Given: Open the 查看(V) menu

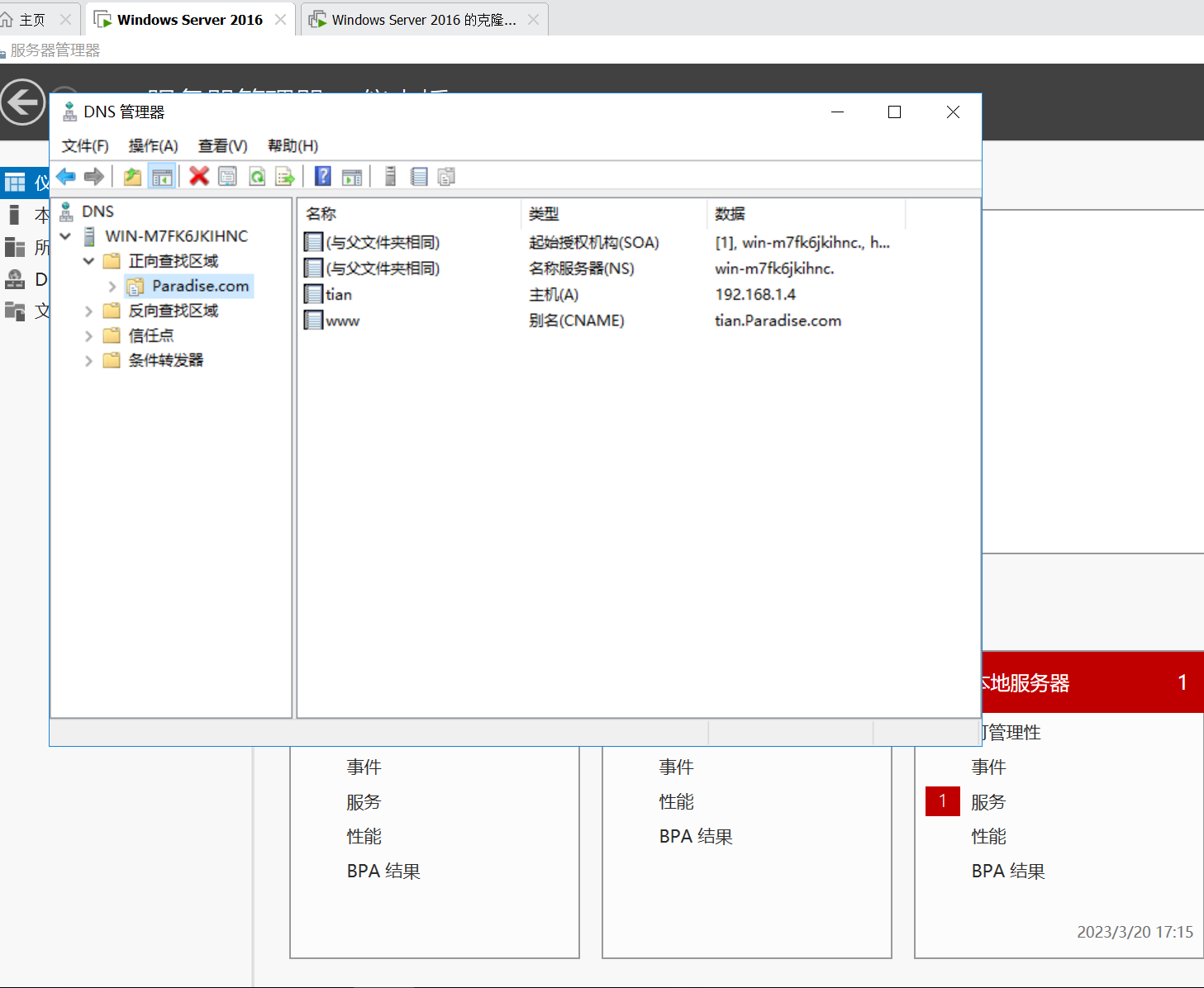Looking at the screenshot, I should pos(223,146).
